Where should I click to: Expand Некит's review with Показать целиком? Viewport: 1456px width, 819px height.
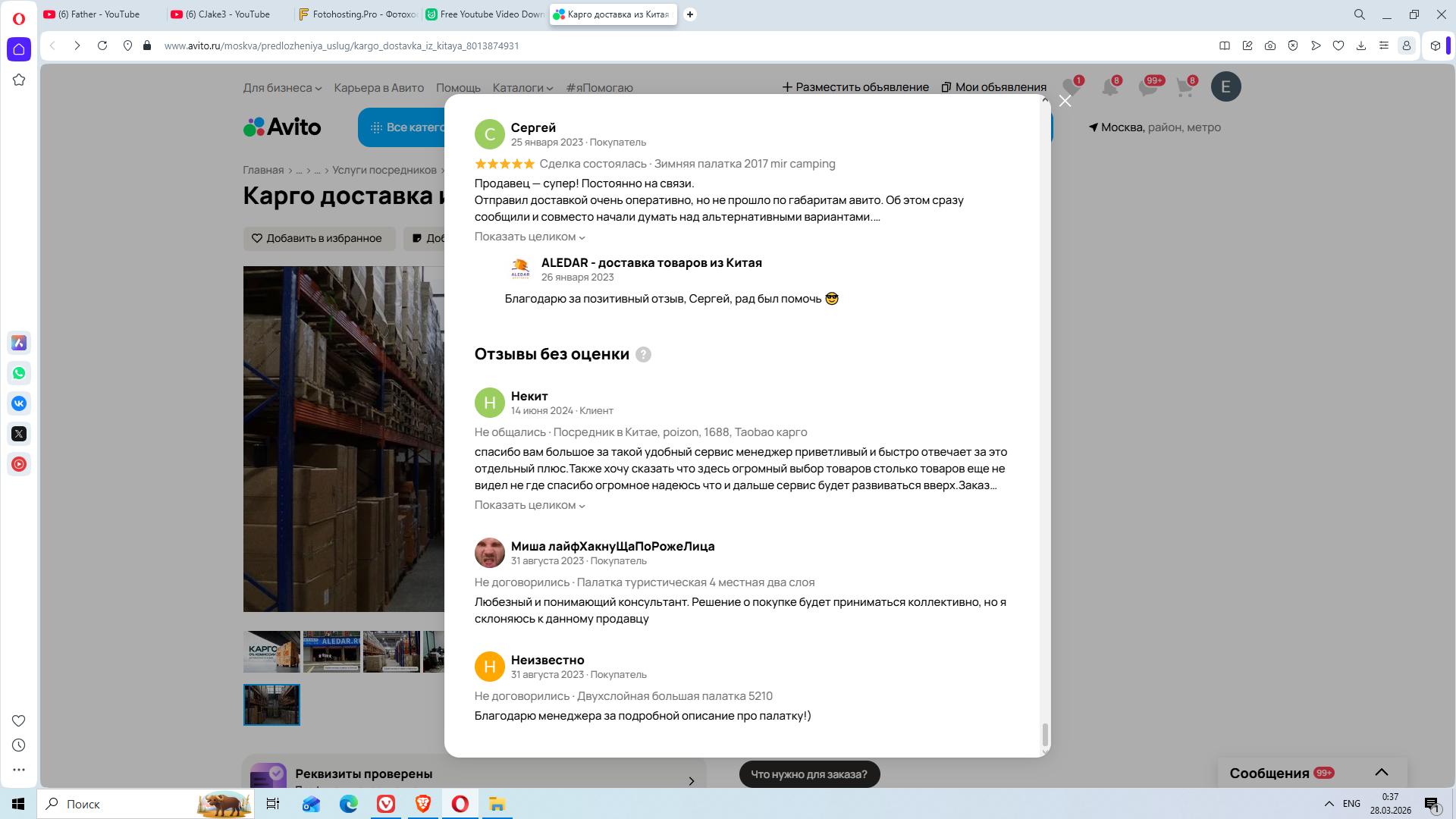529,505
